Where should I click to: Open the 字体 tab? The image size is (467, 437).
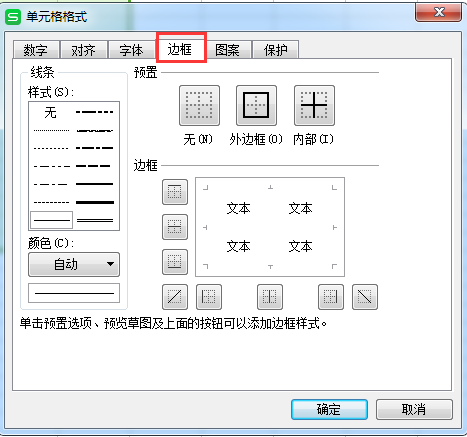click(131, 50)
